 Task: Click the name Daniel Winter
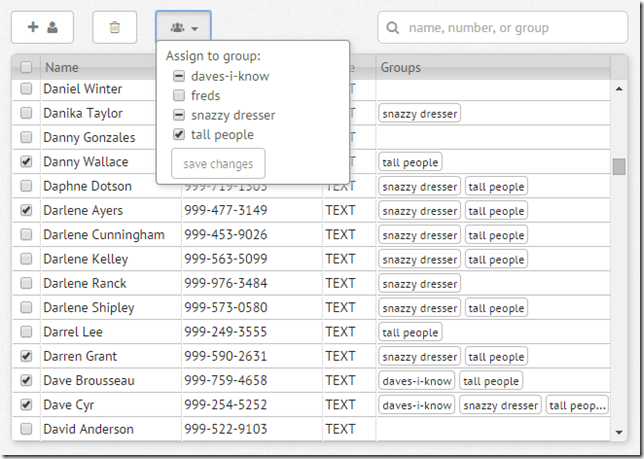click(x=83, y=89)
